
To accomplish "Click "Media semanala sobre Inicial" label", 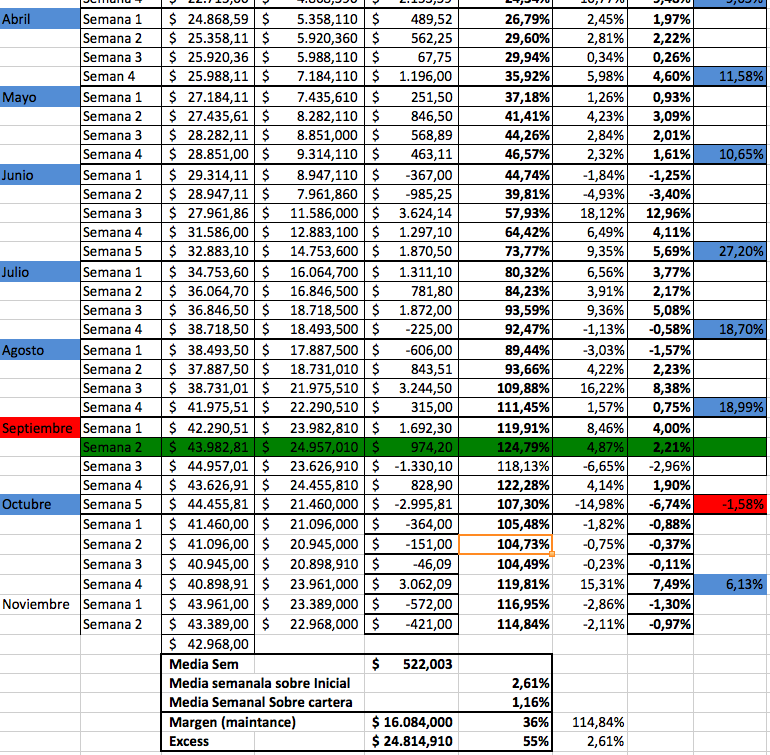I will point(260,683).
